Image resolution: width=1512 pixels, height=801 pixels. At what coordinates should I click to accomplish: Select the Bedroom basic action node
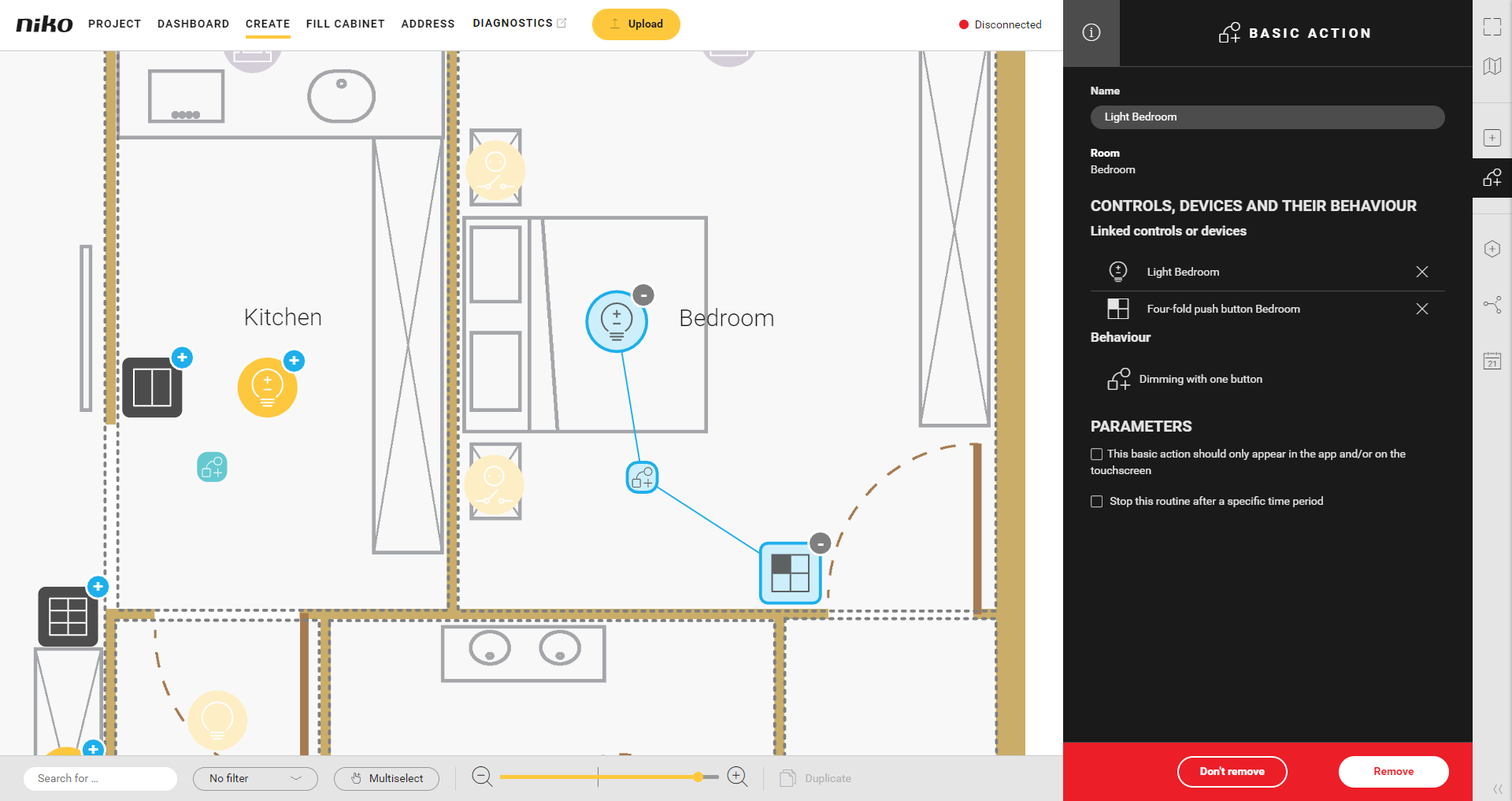click(x=642, y=477)
